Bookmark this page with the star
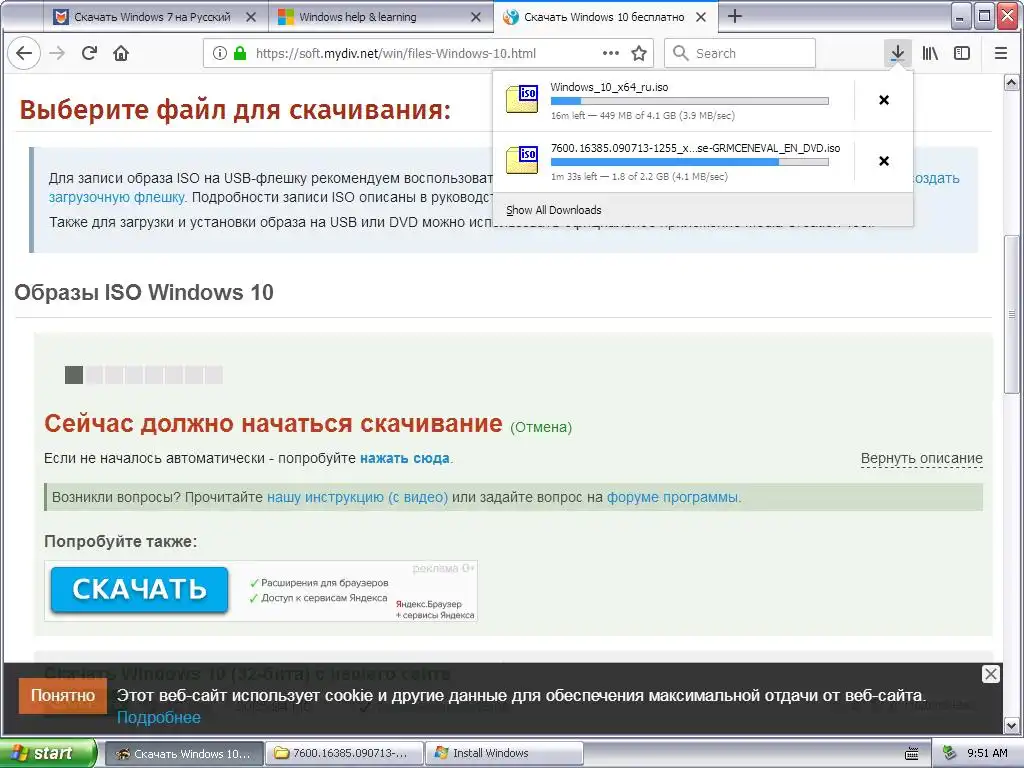 click(639, 53)
